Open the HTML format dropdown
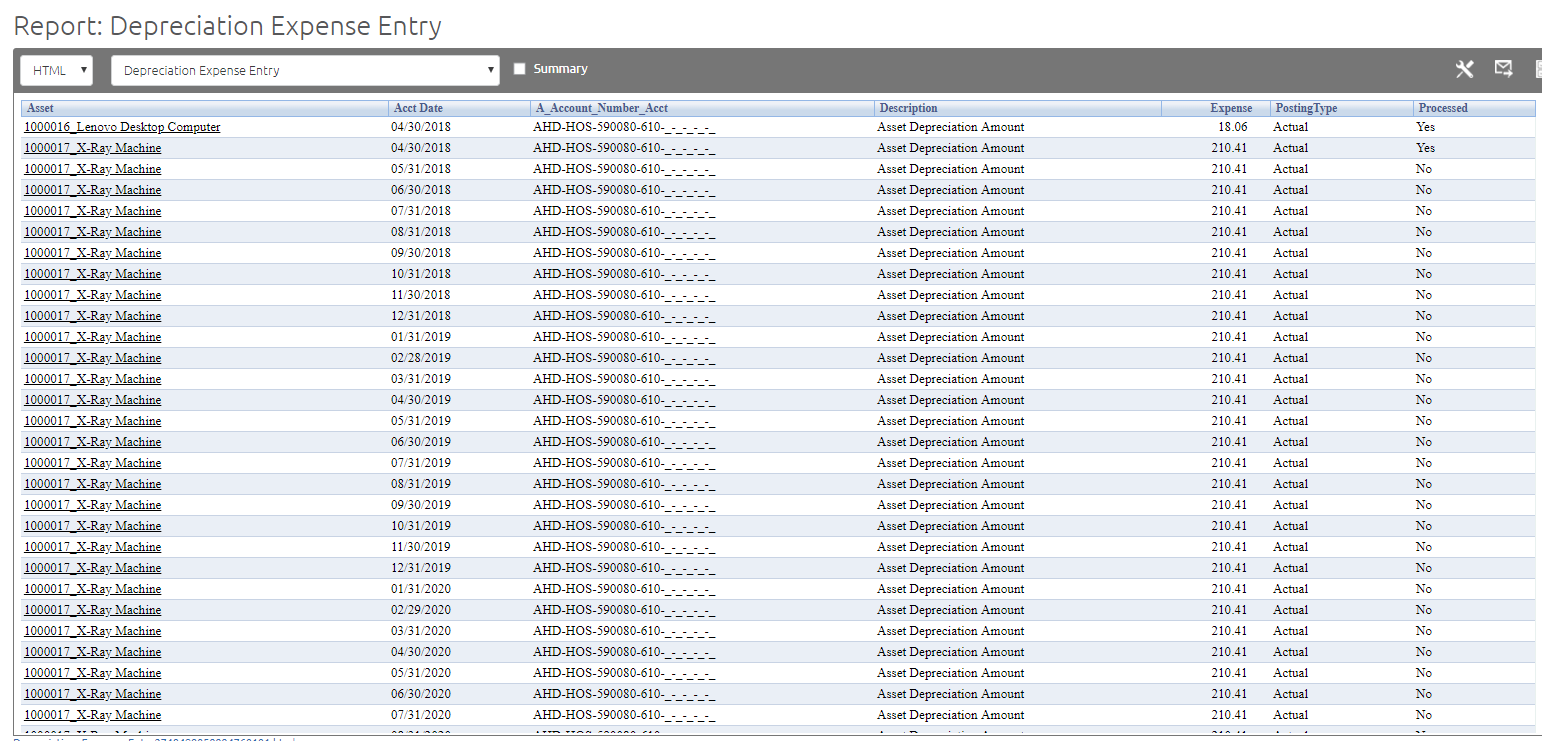The image size is (1542, 741). [57, 70]
